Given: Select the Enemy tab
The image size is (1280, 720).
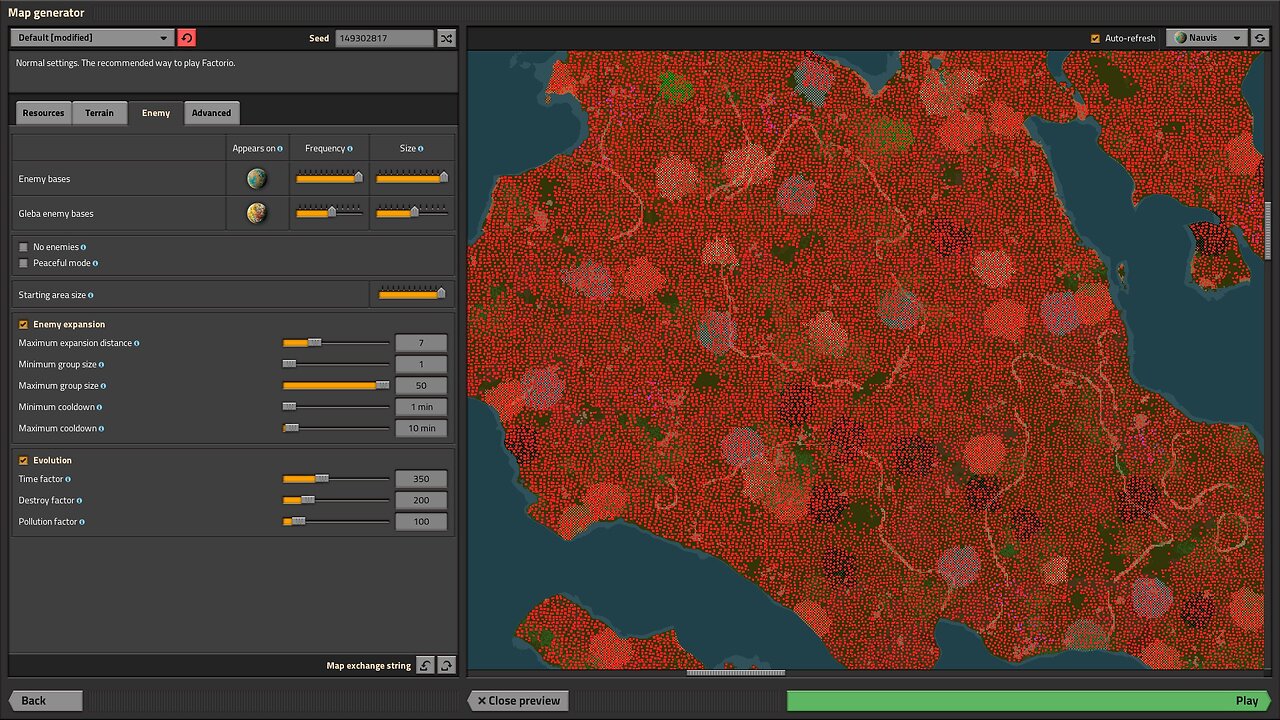Looking at the screenshot, I should click(156, 113).
